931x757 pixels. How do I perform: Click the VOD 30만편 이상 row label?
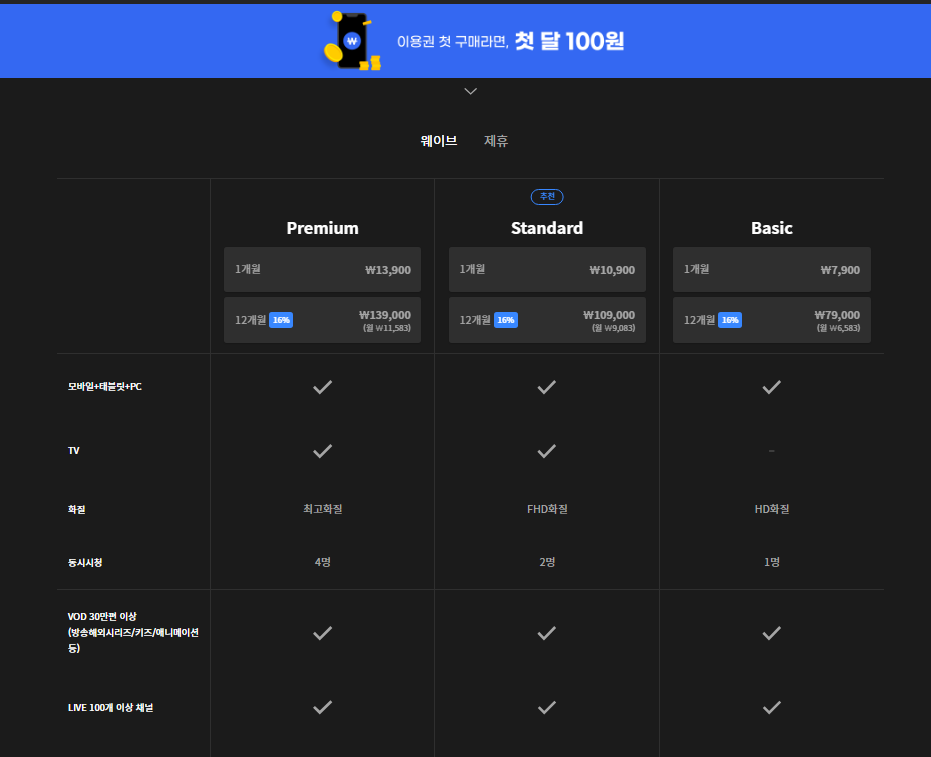(133, 632)
